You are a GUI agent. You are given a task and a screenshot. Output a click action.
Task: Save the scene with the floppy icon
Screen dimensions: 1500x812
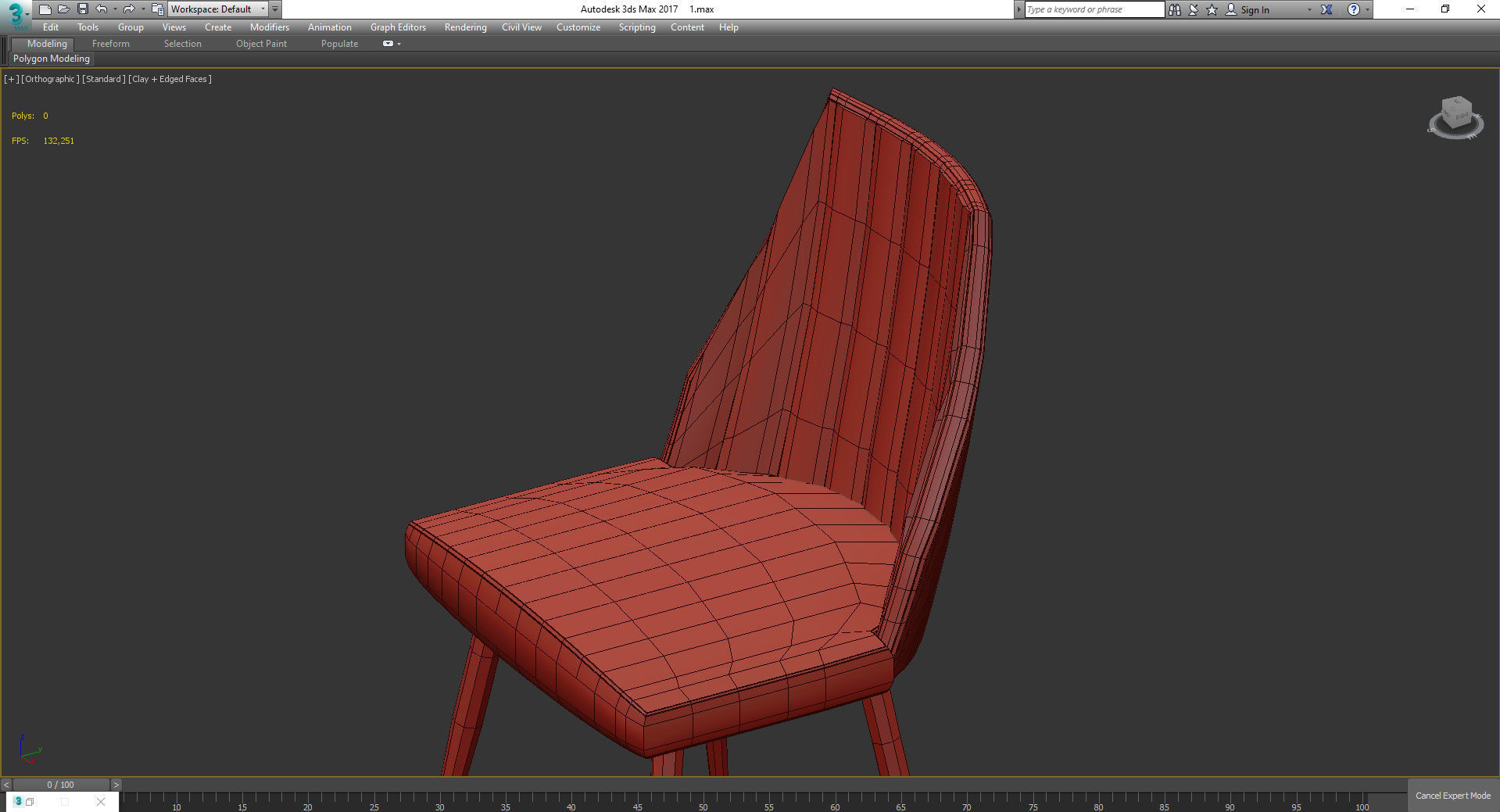83,9
